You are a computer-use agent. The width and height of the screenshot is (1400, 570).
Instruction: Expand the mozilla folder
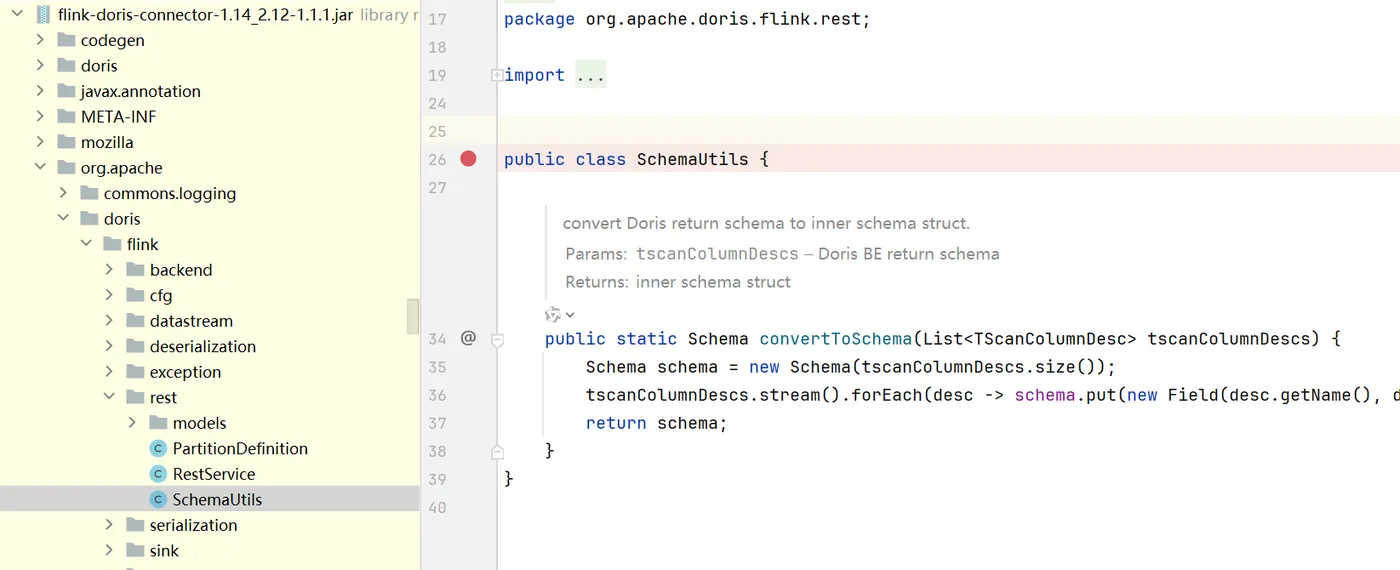(x=40, y=142)
